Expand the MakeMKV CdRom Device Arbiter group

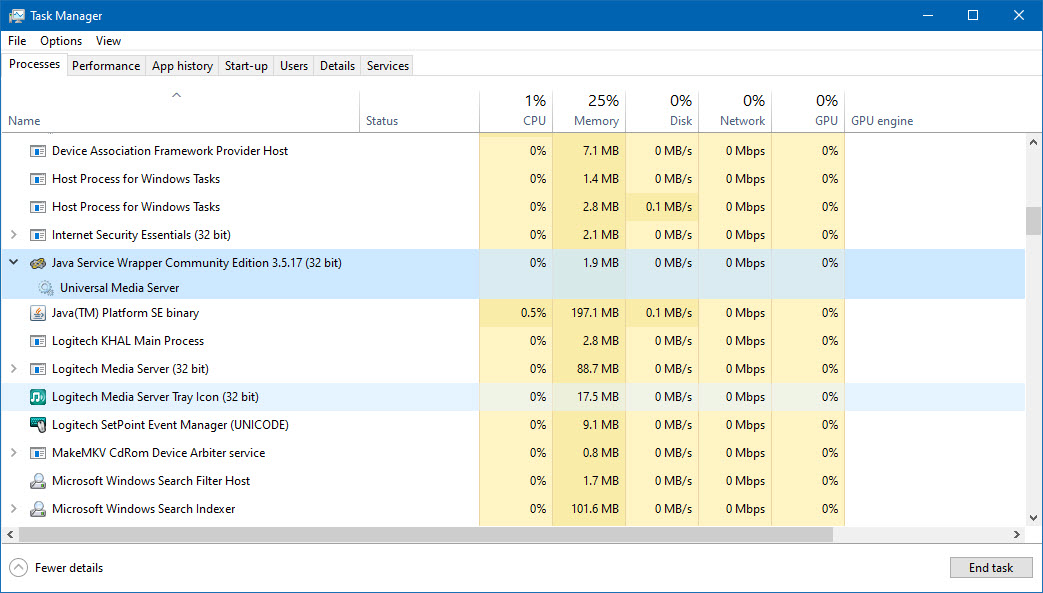tap(13, 453)
